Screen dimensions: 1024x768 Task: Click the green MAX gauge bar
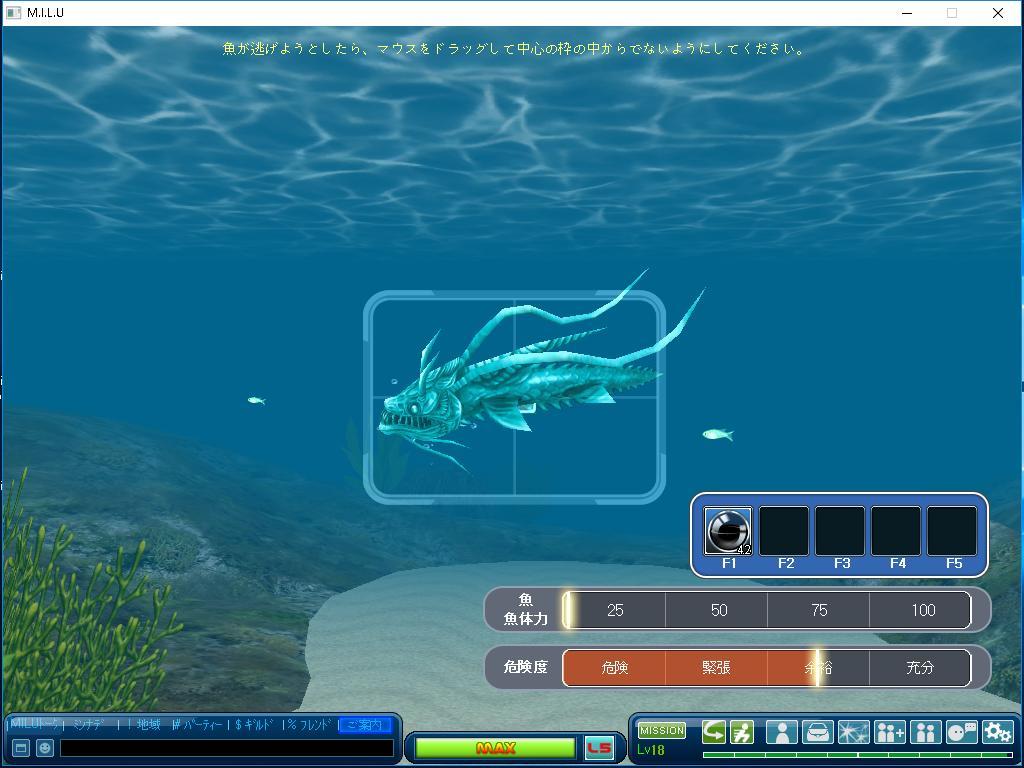pos(495,748)
